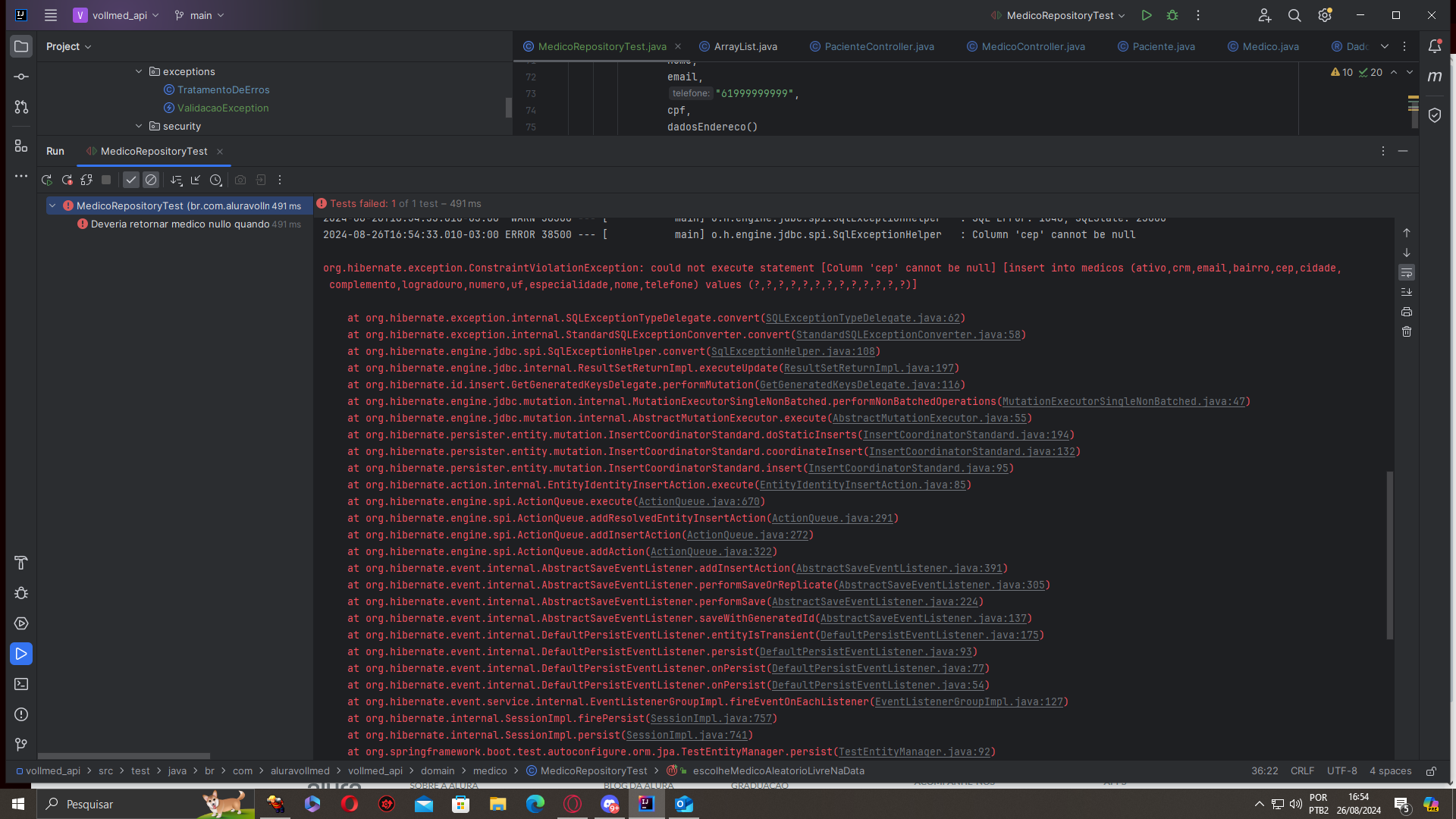The width and height of the screenshot is (1456, 819).
Task: Toggle scroll to end of console
Action: coord(1407,292)
